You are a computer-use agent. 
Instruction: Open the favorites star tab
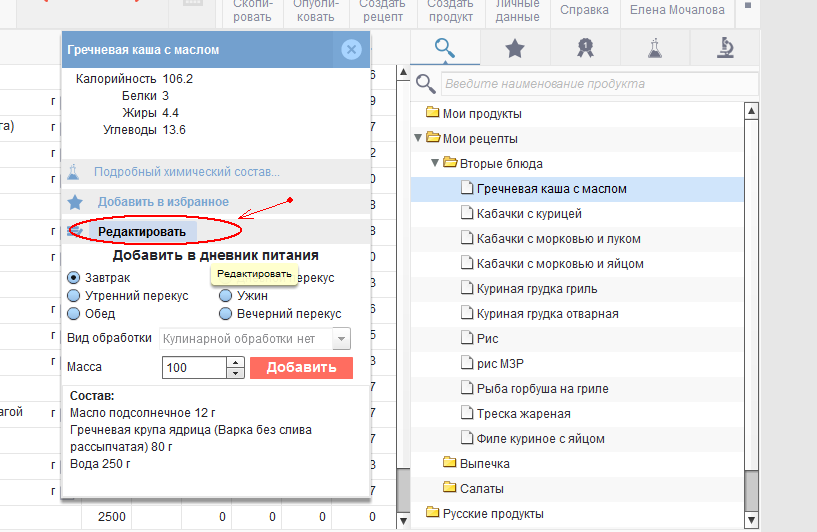click(514, 48)
